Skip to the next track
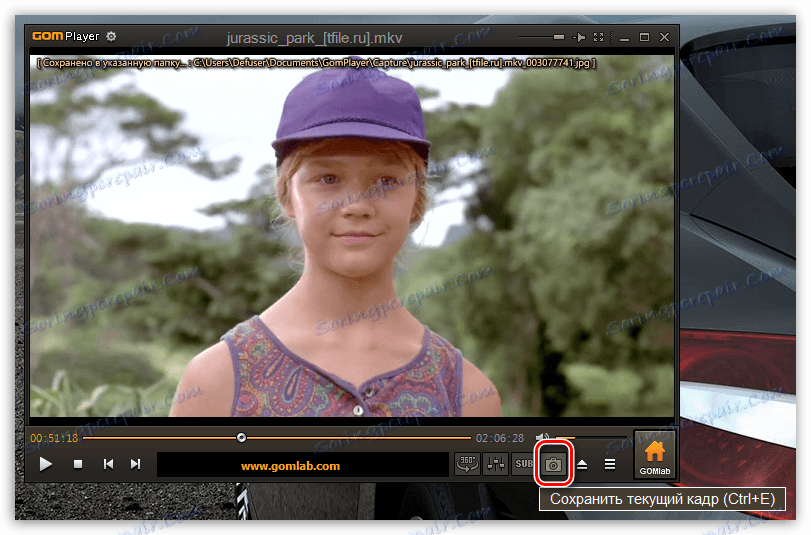The height and width of the screenshot is (535, 811). 135,464
